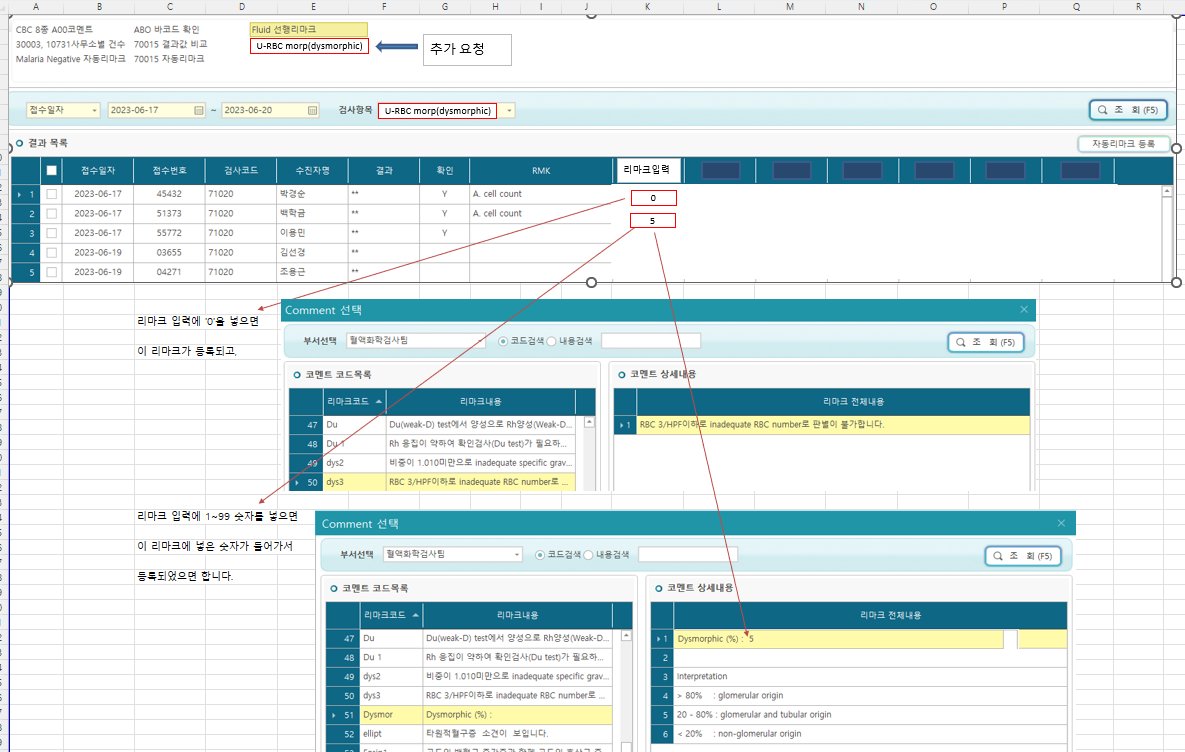
Task: Click the 자동리마크 등록 button
Action: coord(1123,144)
